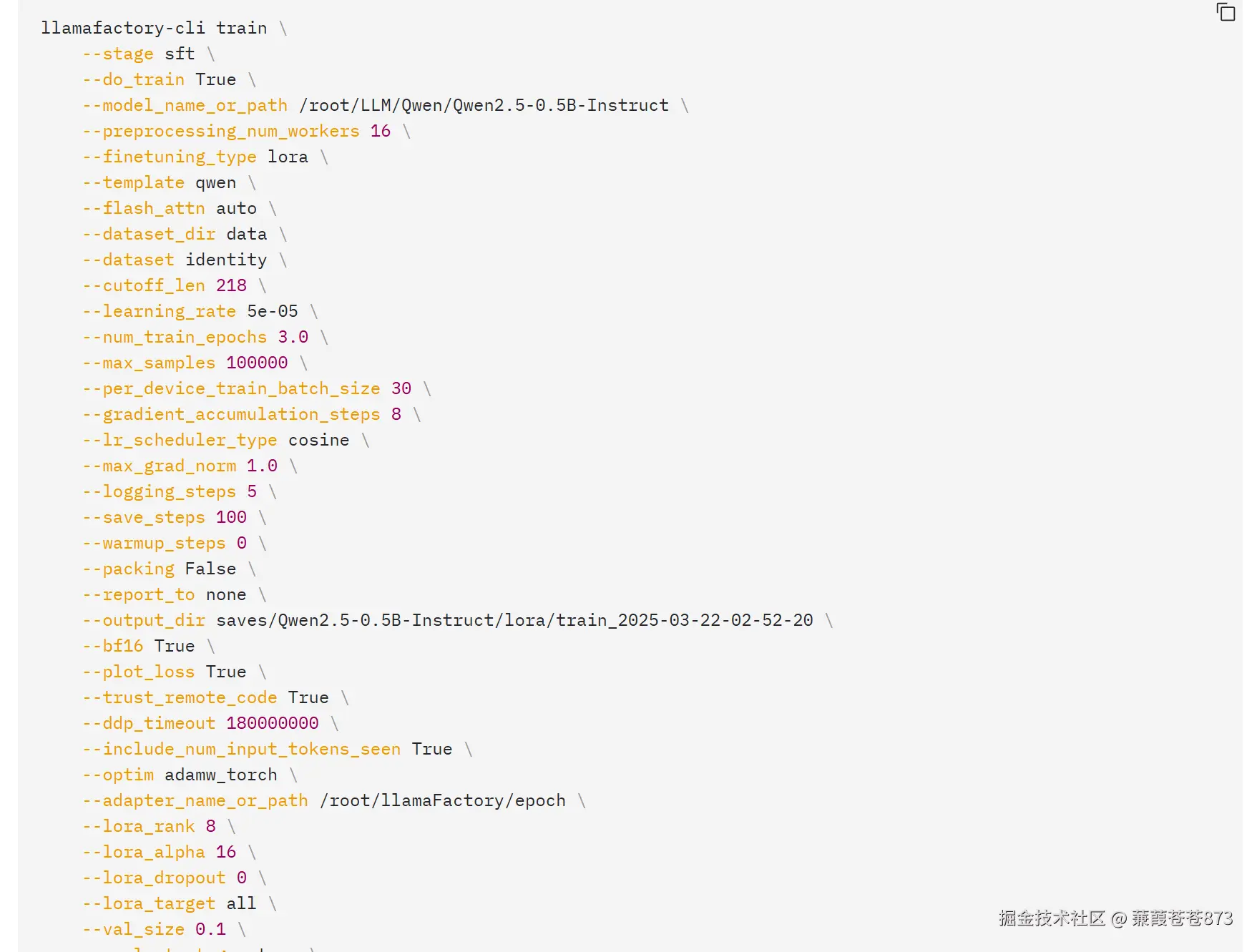Image resolution: width=1257 pixels, height=952 pixels.
Task: Click the adamw_torch optimizer value
Action: coord(220,775)
